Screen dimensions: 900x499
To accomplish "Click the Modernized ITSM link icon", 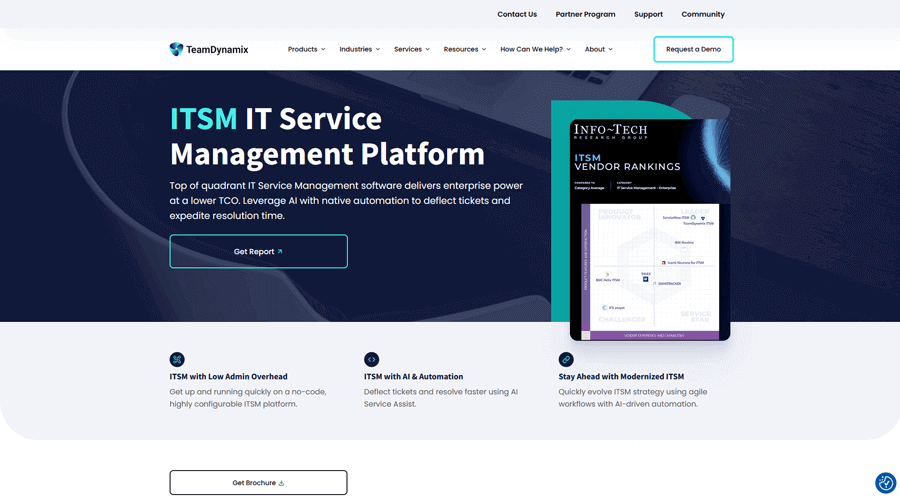I will tap(566, 359).
